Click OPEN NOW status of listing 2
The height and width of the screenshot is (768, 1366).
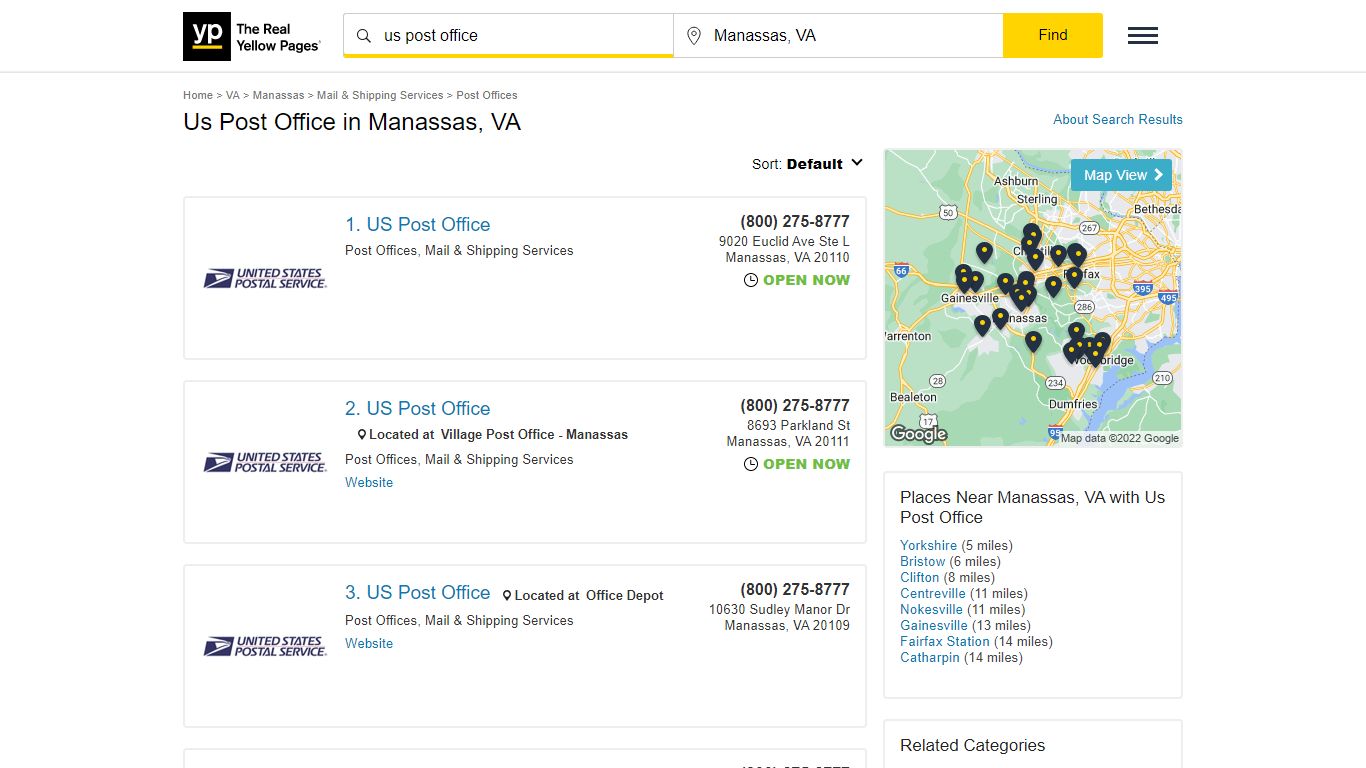[806, 464]
